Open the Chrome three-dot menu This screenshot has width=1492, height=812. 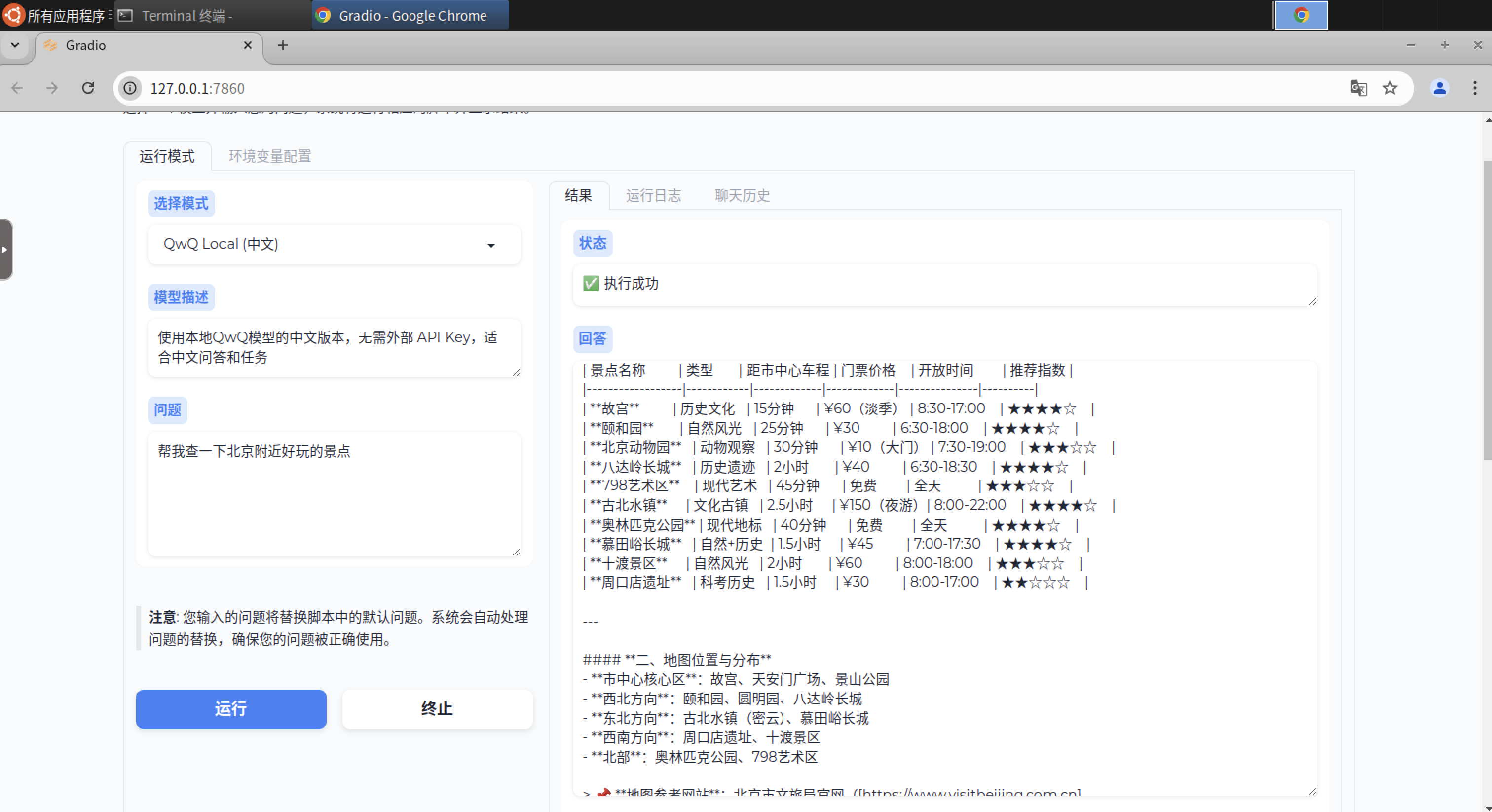[x=1475, y=88]
